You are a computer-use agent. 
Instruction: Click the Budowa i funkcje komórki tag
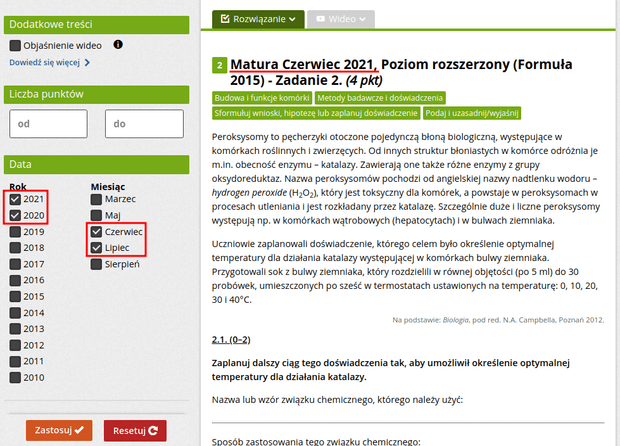pos(262,98)
